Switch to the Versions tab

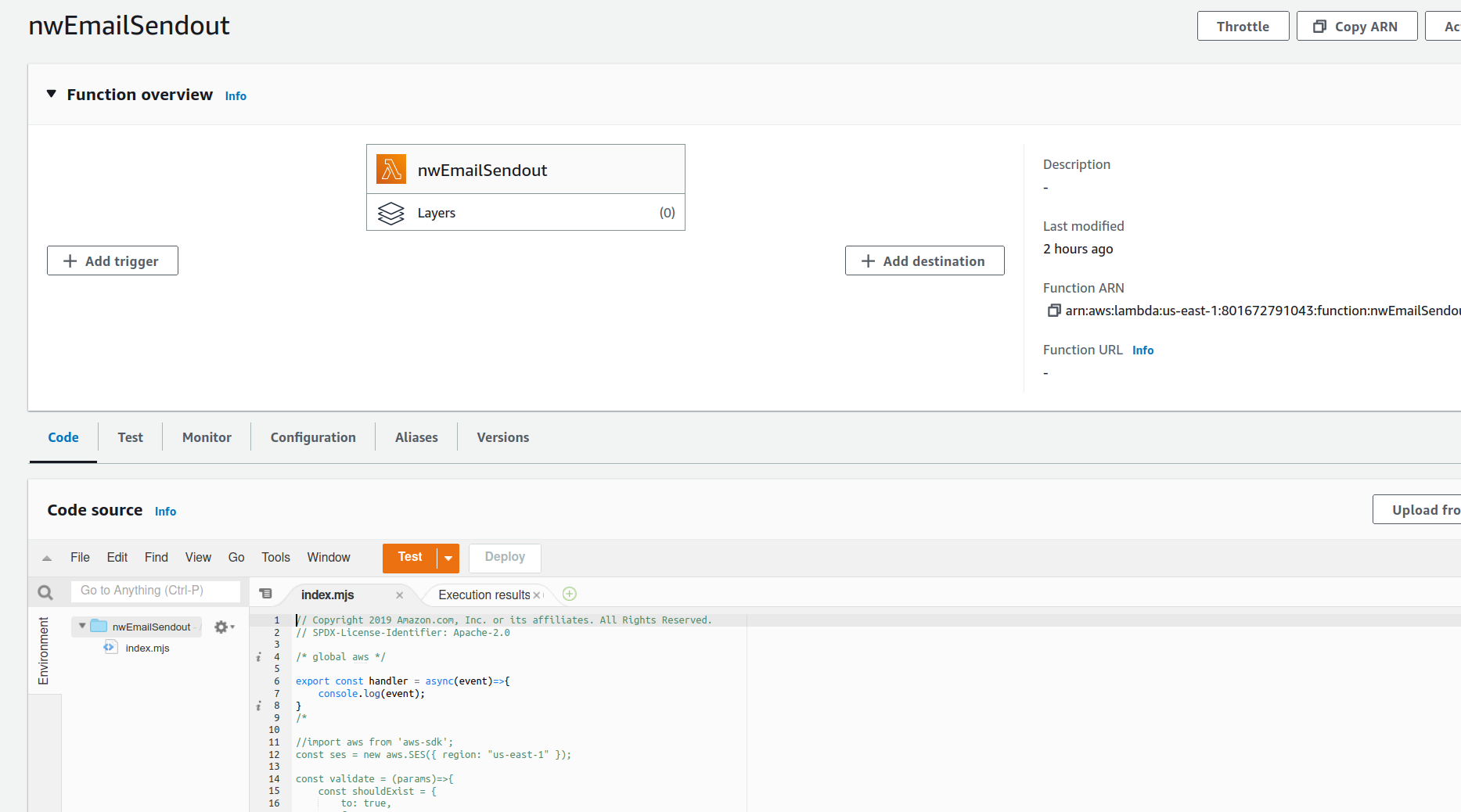[503, 437]
